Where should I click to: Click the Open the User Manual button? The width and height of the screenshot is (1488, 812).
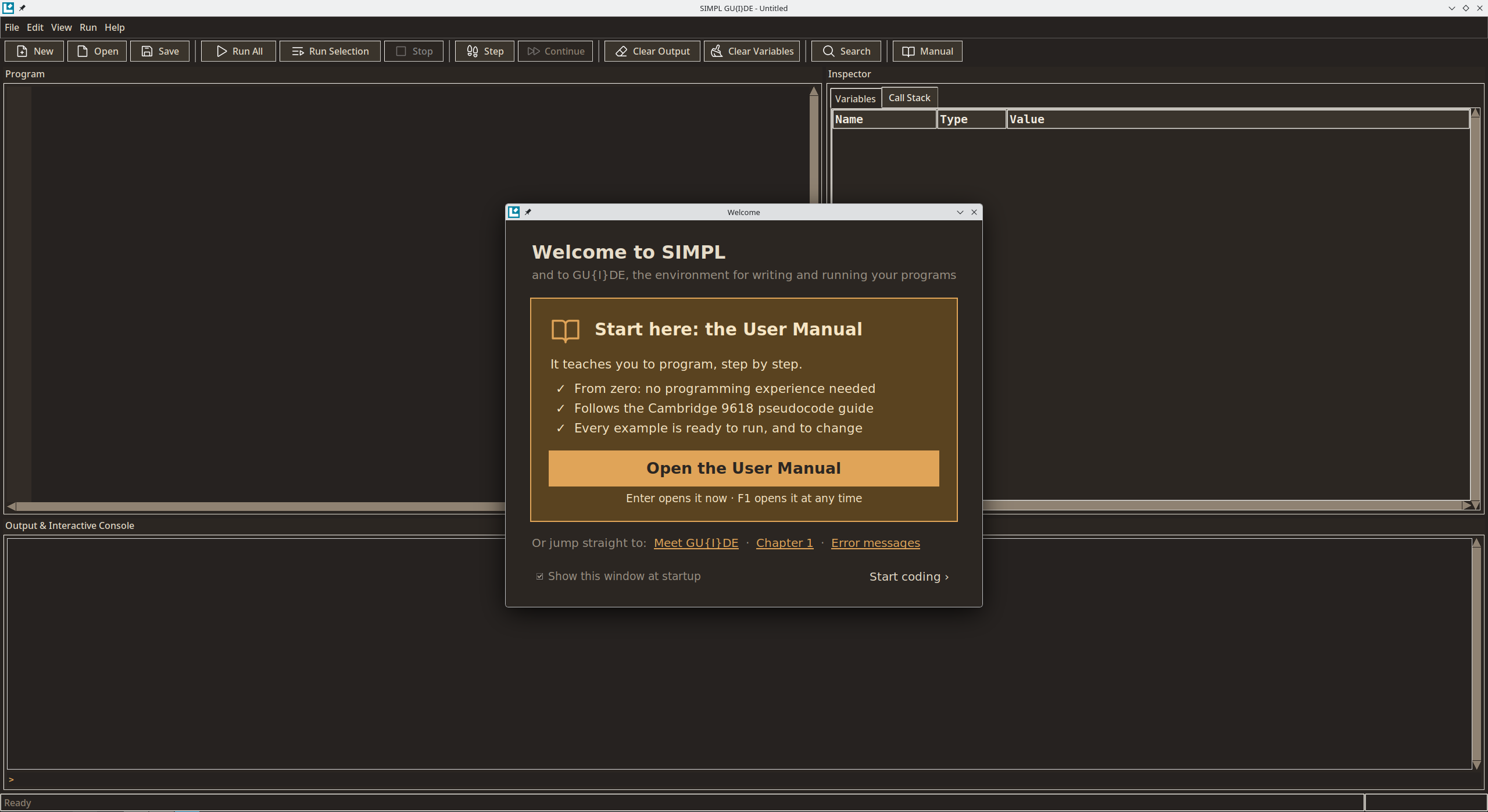point(743,468)
